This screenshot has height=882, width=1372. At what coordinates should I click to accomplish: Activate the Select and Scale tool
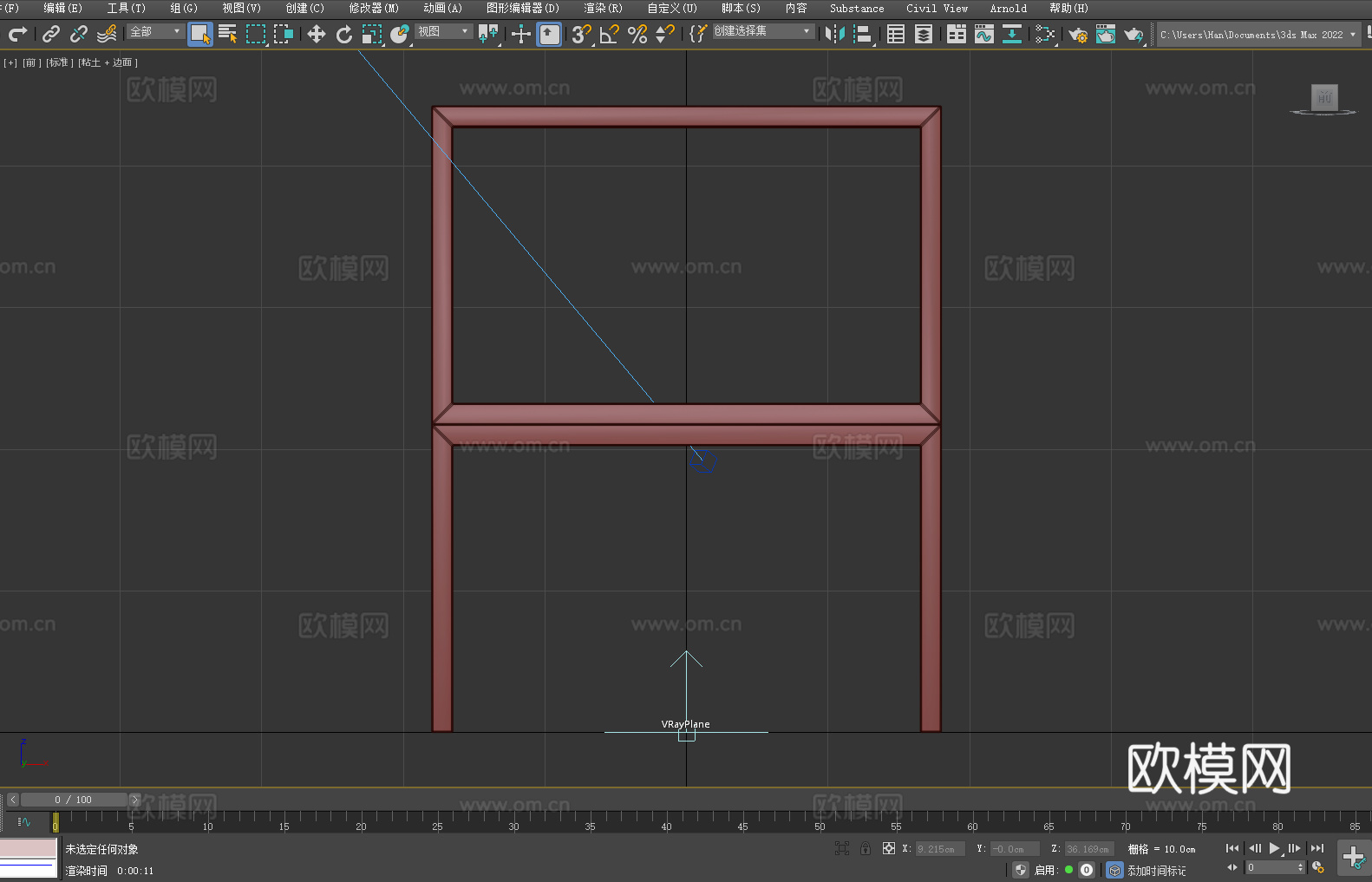372,34
